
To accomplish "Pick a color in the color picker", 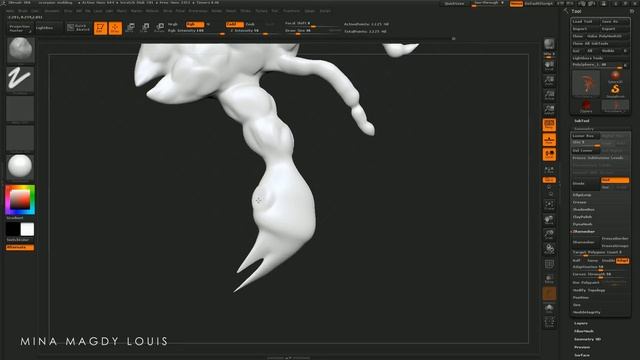I will (x=20, y=200).
